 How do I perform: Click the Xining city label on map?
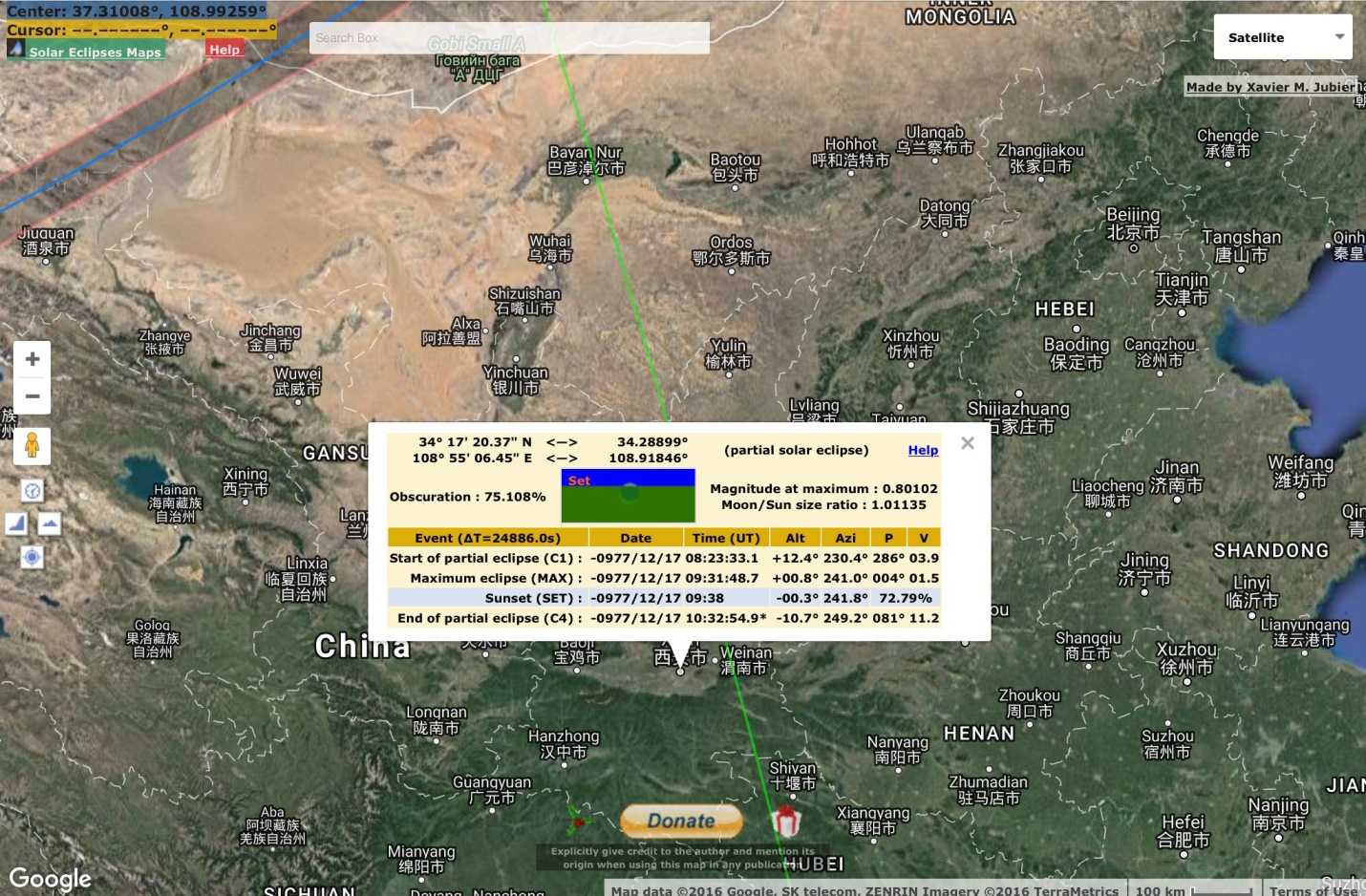click(x=245, y=481)
